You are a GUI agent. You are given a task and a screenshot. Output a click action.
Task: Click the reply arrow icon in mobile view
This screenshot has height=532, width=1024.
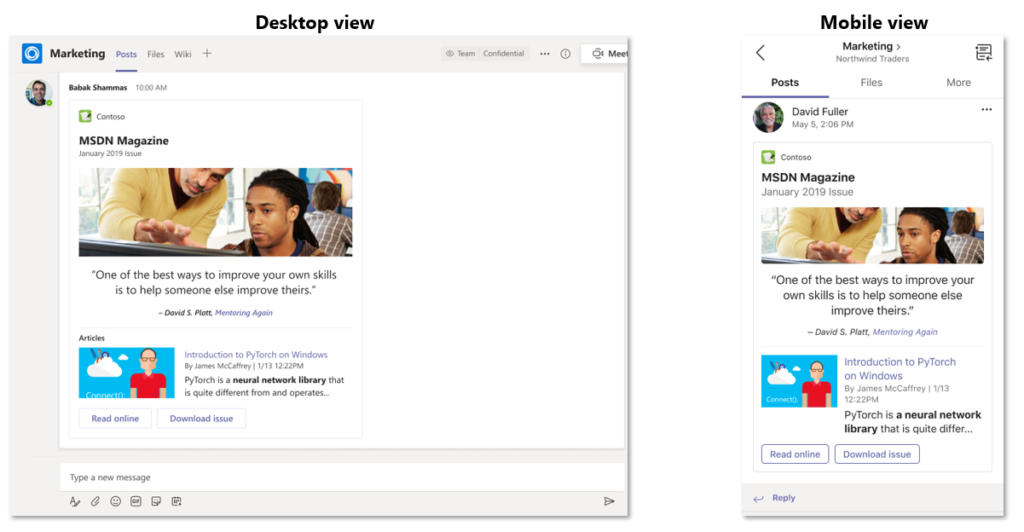pos(758,499)
